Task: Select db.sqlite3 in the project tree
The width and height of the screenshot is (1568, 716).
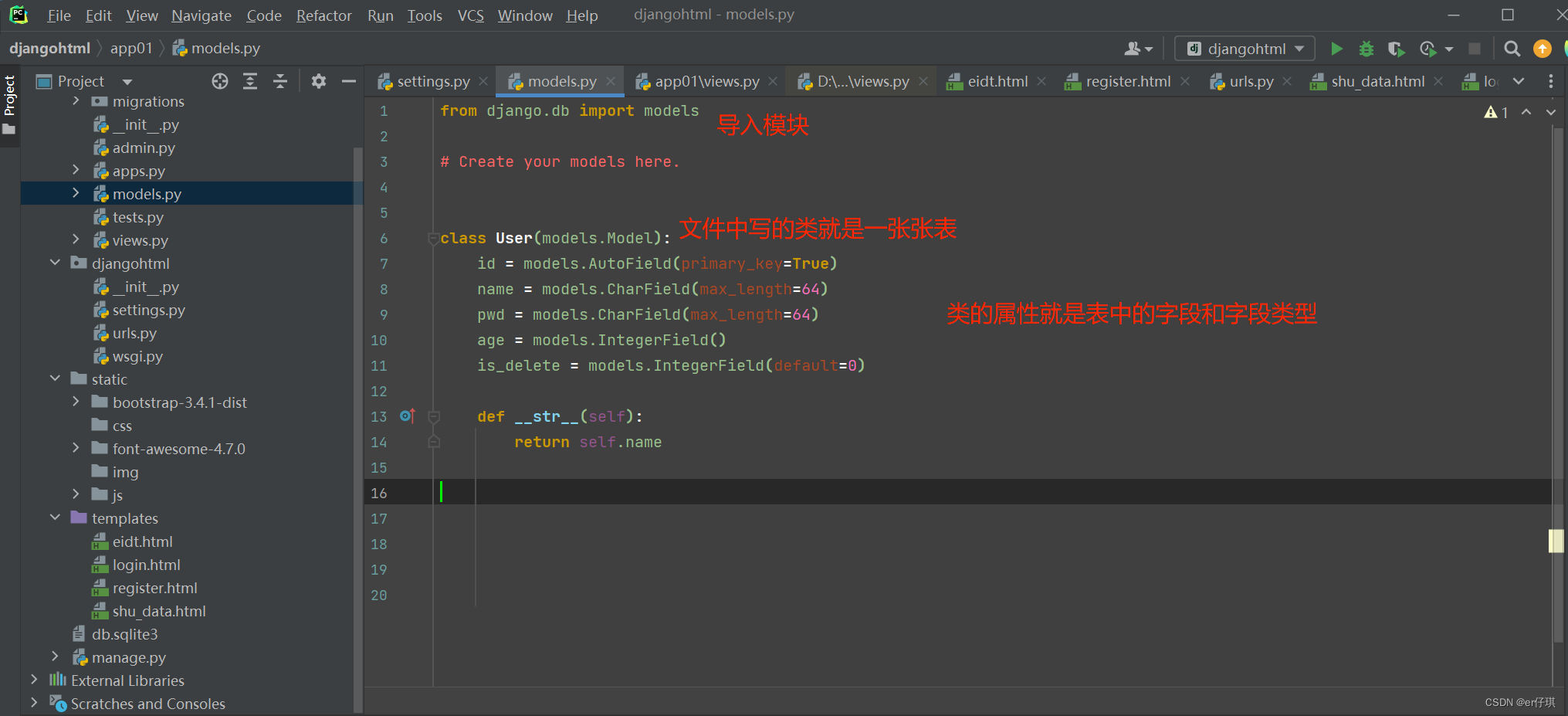Action: tap(124, 634)
